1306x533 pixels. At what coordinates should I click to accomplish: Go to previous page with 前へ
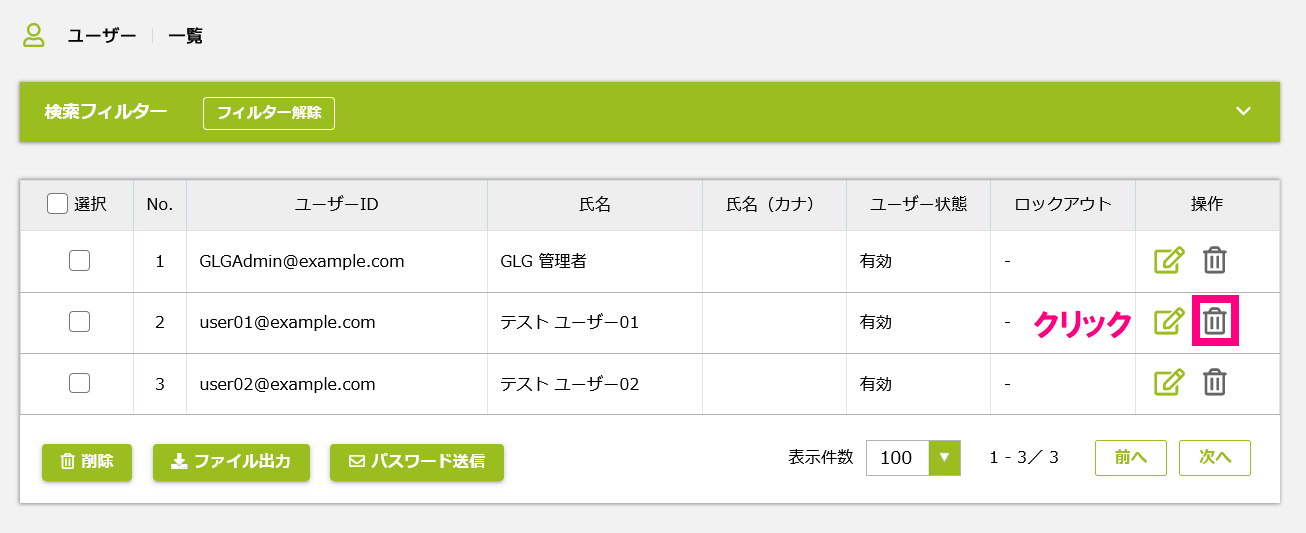click(x=1131, y=457)
